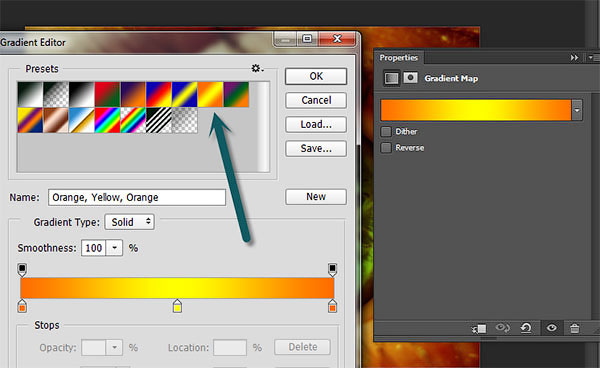This screenshot has height=368, width=600.
Task: Select the mask icon beside Gradient Map
Action: coord(410,78)
